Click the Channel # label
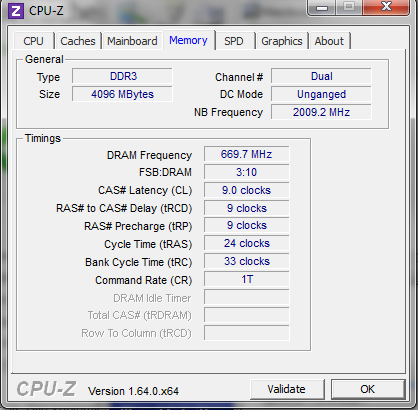 [x=239, y=77]
